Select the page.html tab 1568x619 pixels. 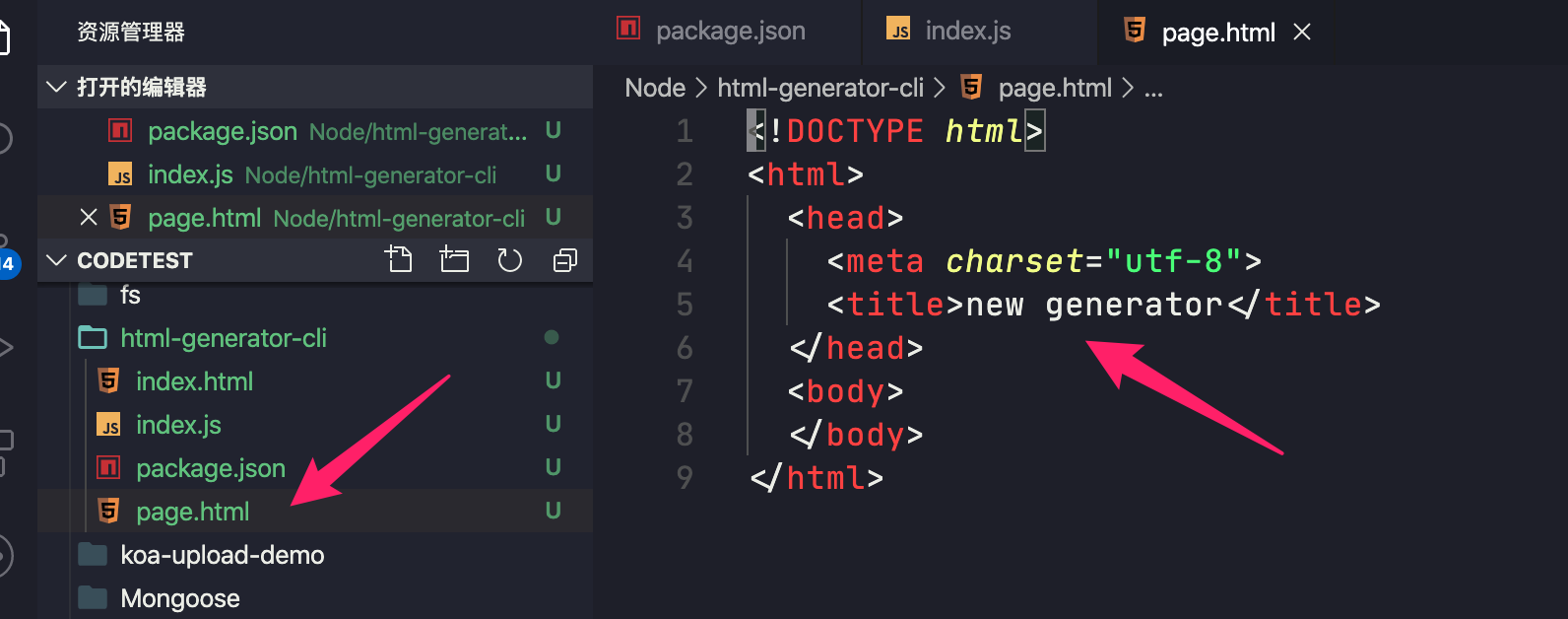coord(1218,33)
